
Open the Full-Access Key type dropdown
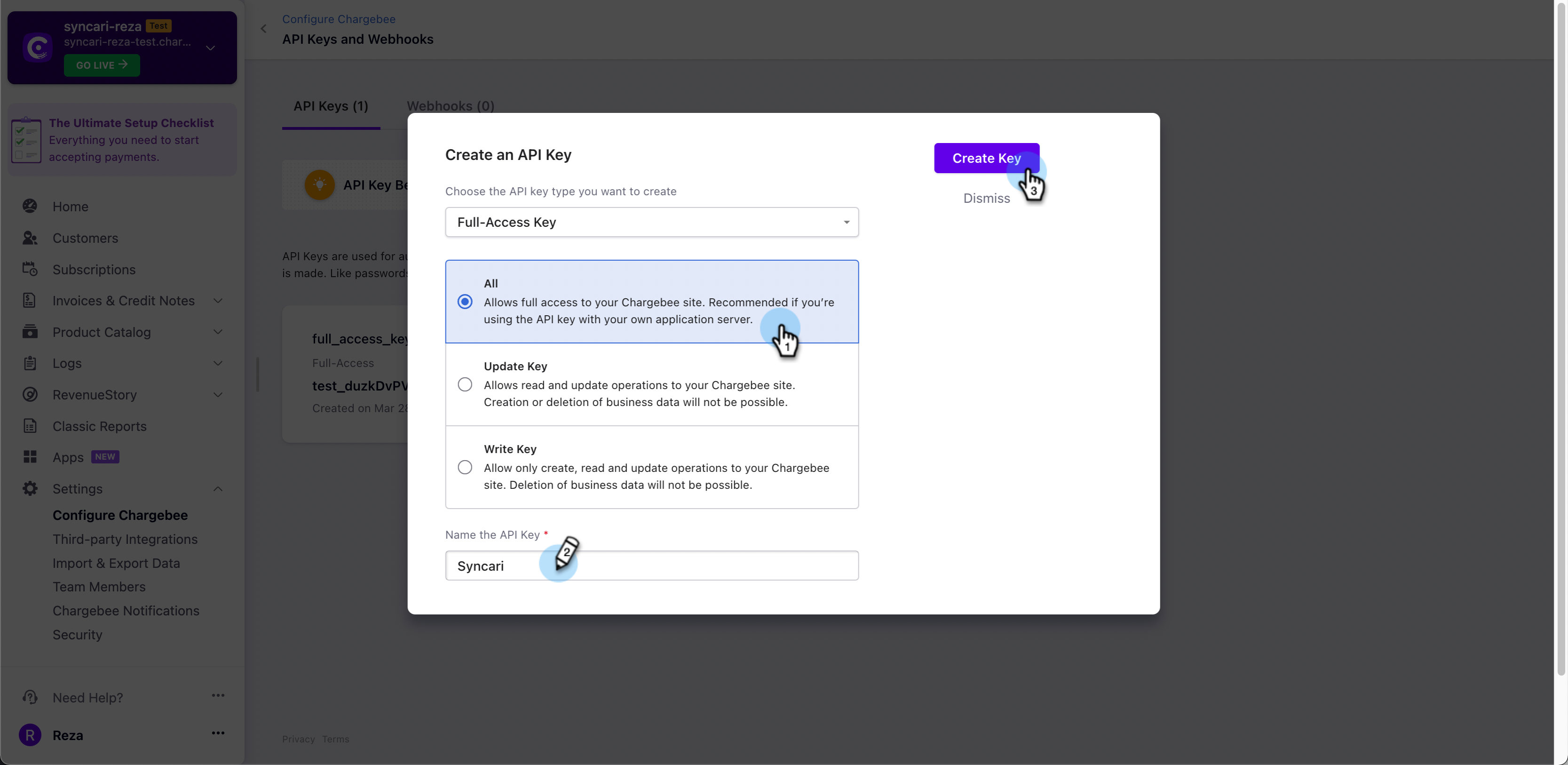(651, 223)
